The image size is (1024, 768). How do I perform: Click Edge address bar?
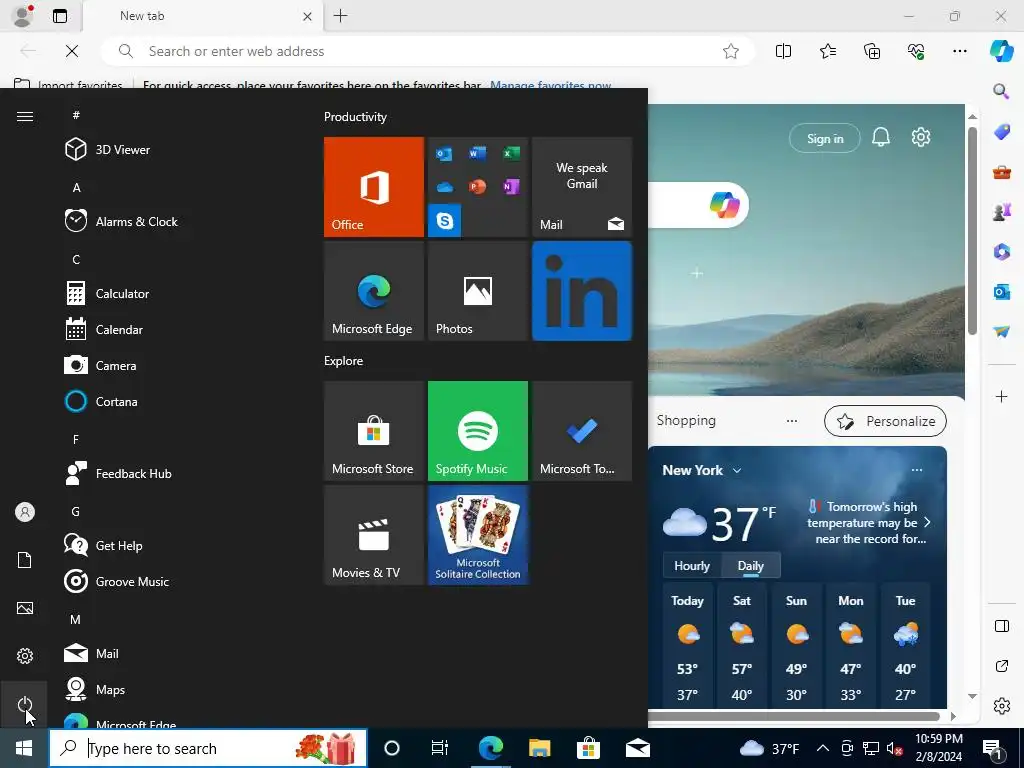point(428,51)
